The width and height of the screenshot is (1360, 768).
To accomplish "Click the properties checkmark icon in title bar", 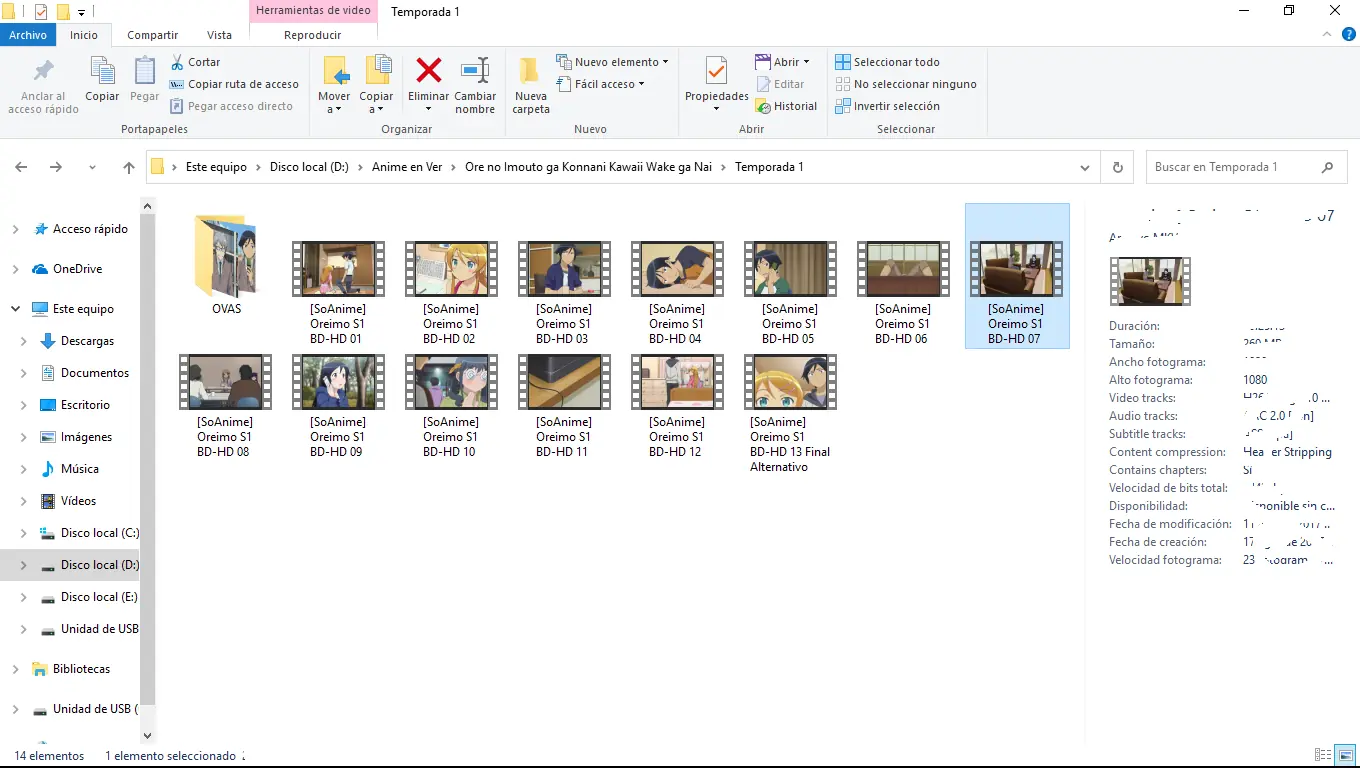I will pyautogui.click(x=41, y=12).
